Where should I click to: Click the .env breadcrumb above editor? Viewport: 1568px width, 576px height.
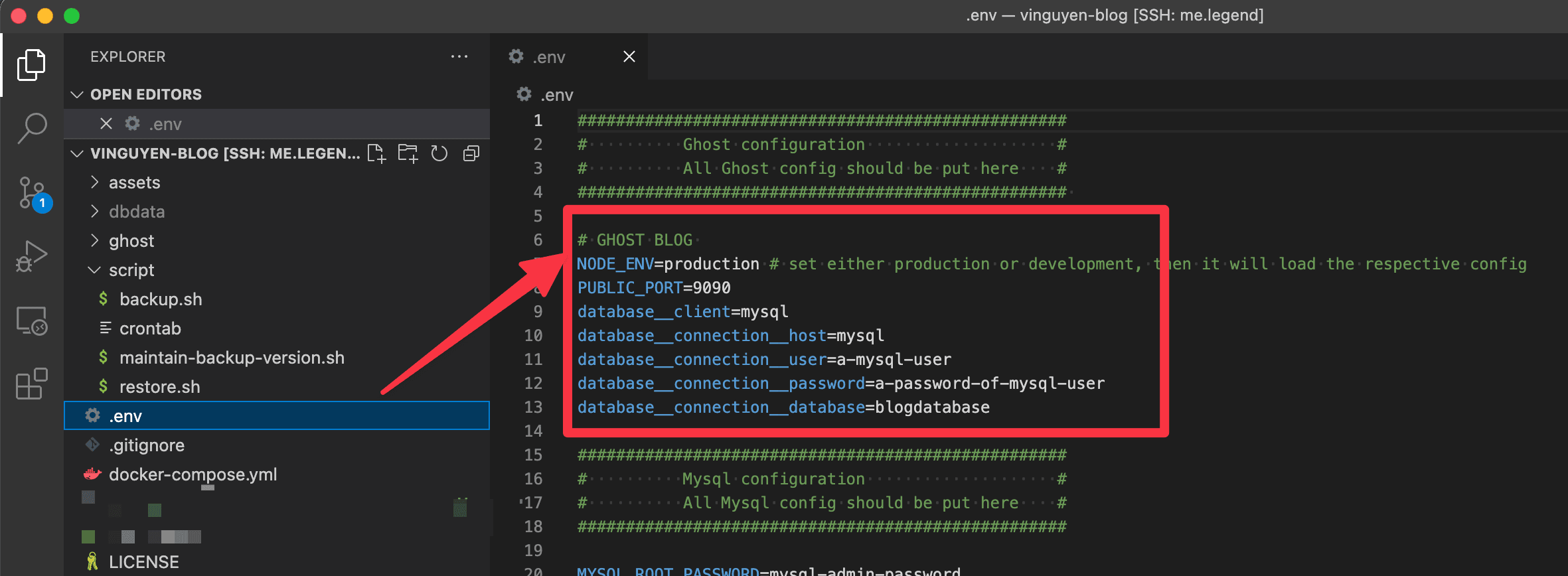pyautogui.click(x=556, y=96)
